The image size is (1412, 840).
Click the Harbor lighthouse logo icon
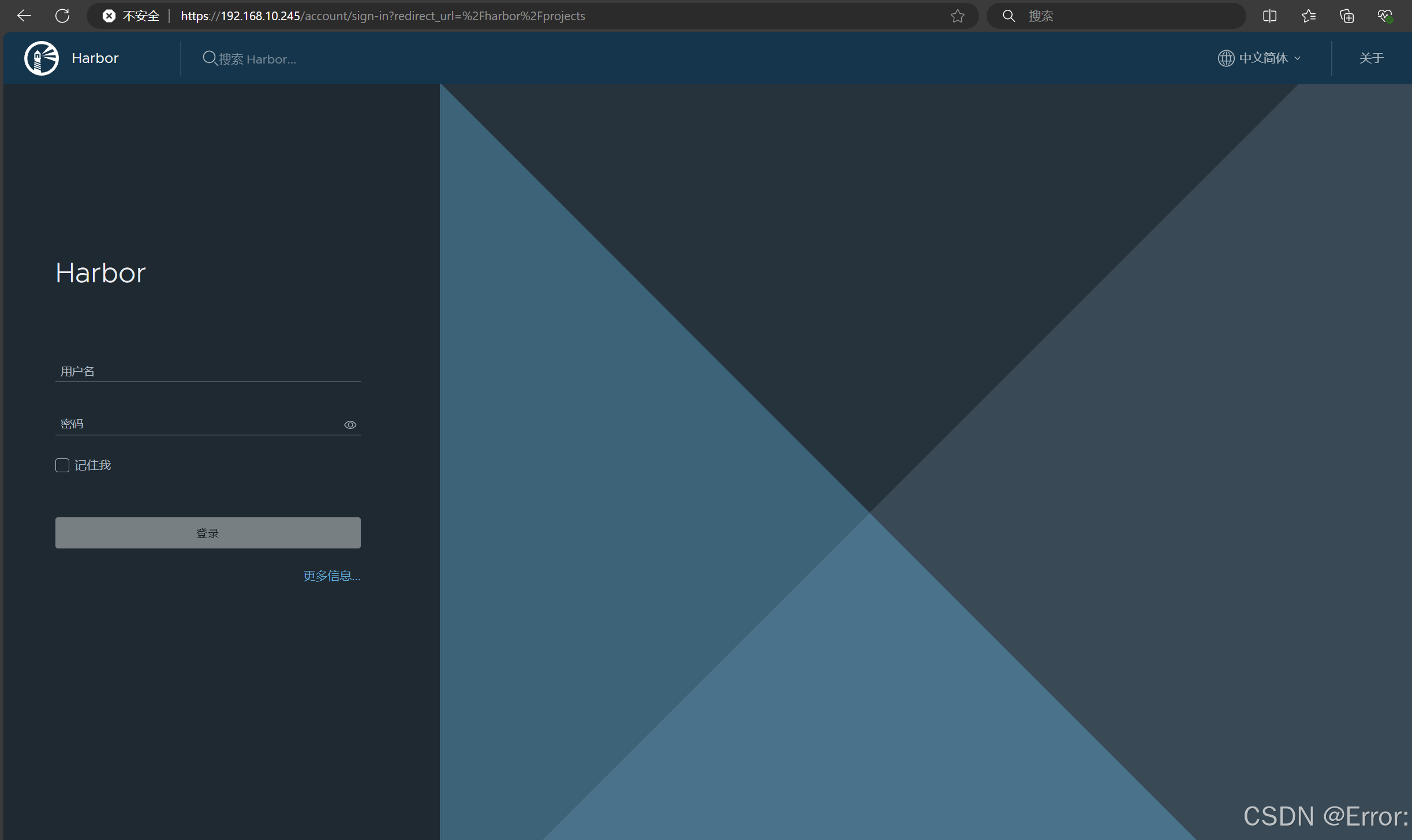point(42,58)
